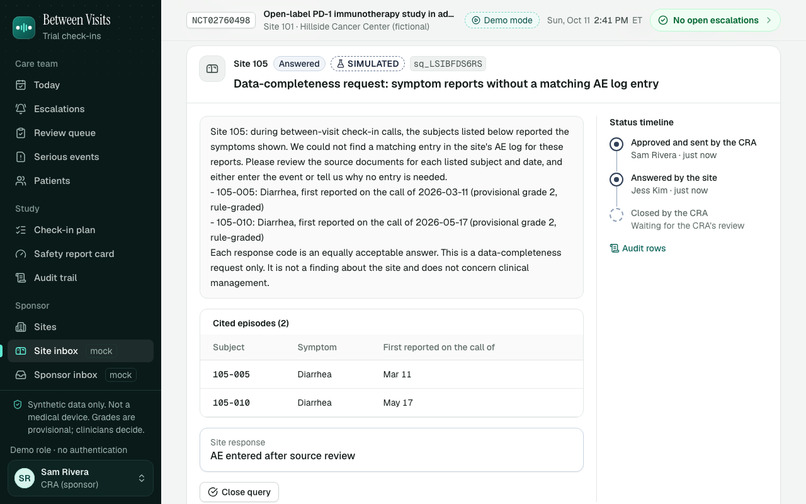
Task: Select subject cell 105-010
Action: pos(231,403)
